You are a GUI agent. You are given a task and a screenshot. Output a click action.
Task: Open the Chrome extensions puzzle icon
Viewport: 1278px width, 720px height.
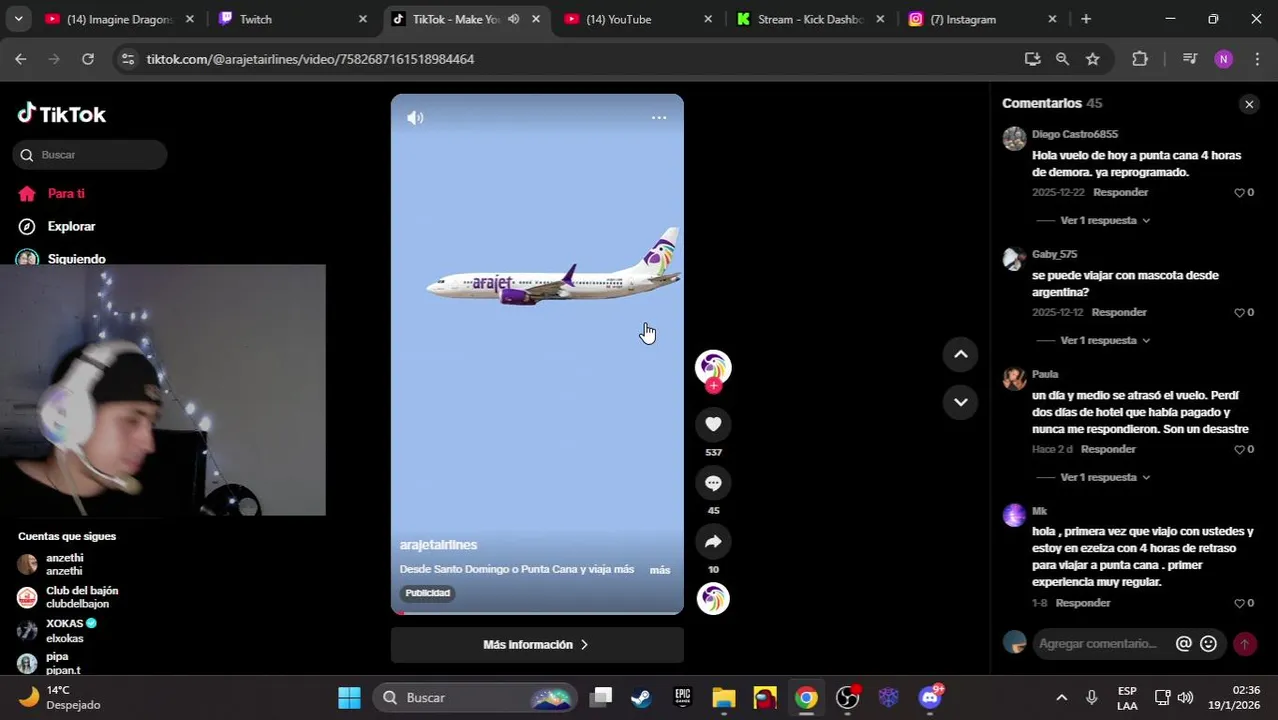click(x=1140, y=59)
